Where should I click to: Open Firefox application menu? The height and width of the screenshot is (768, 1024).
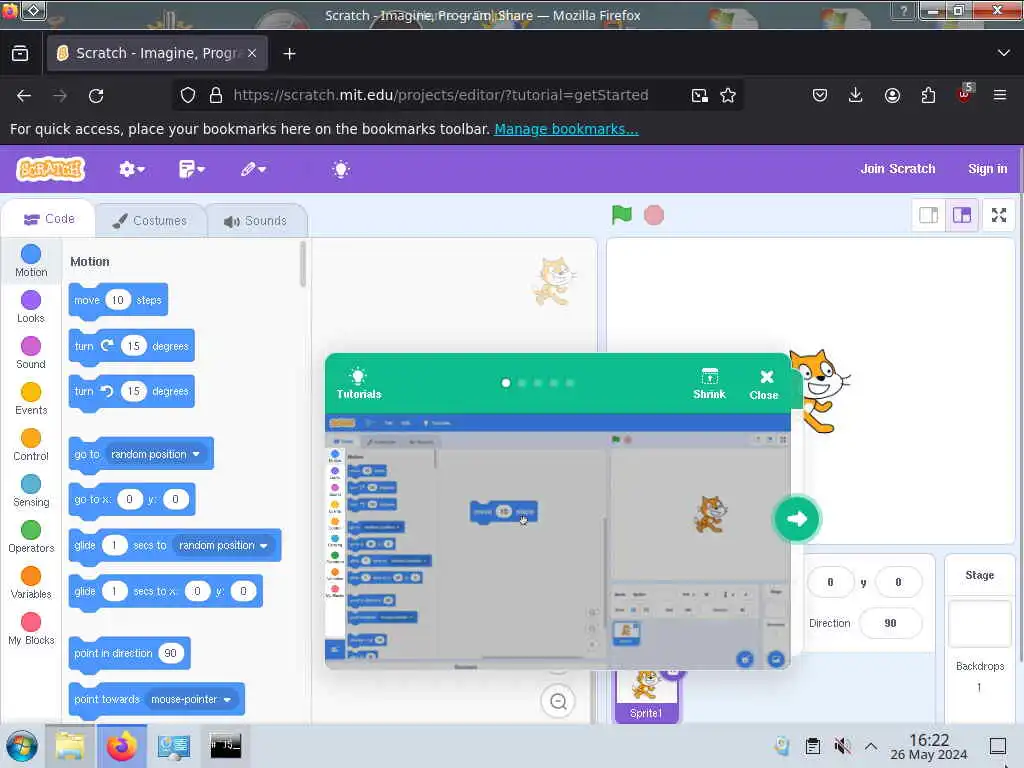[x=999, y=95]
